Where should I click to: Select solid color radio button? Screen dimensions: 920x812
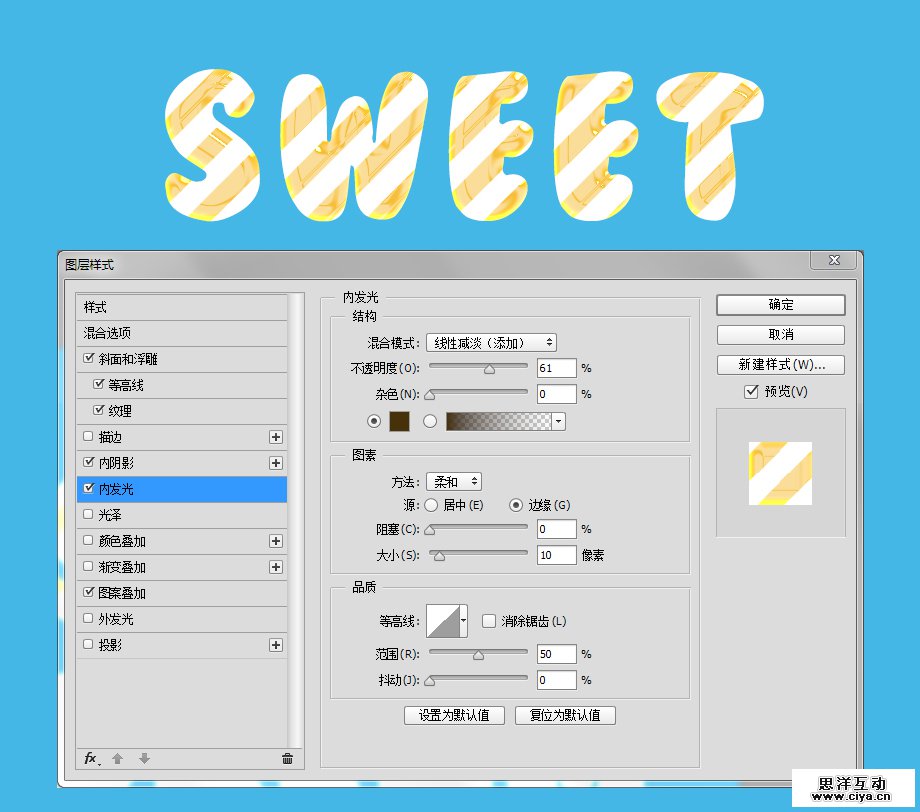click(x=374, y=421)
